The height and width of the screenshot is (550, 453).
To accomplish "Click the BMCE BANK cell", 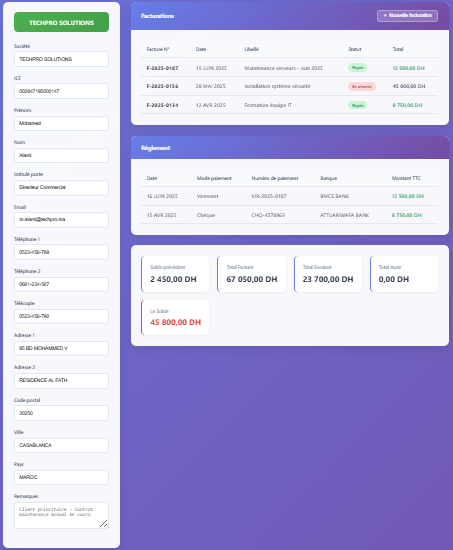I will (x=334, y=196).
